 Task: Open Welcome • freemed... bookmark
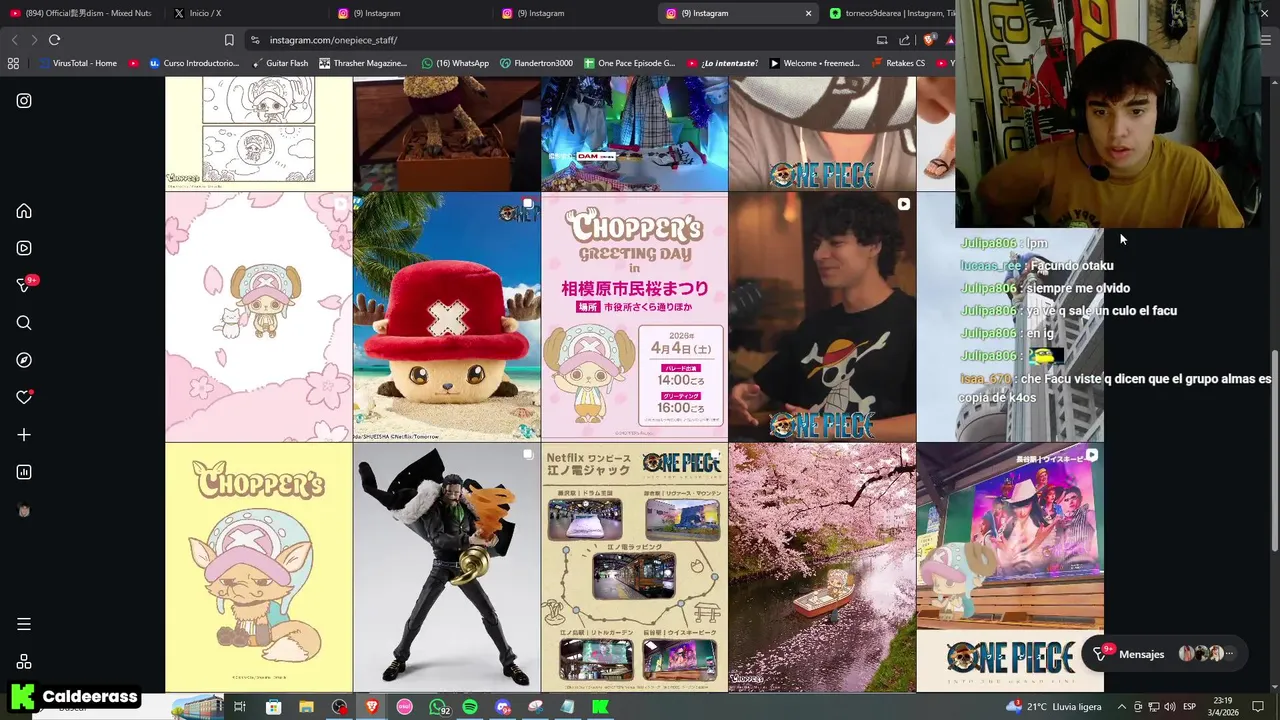[814, 63]
